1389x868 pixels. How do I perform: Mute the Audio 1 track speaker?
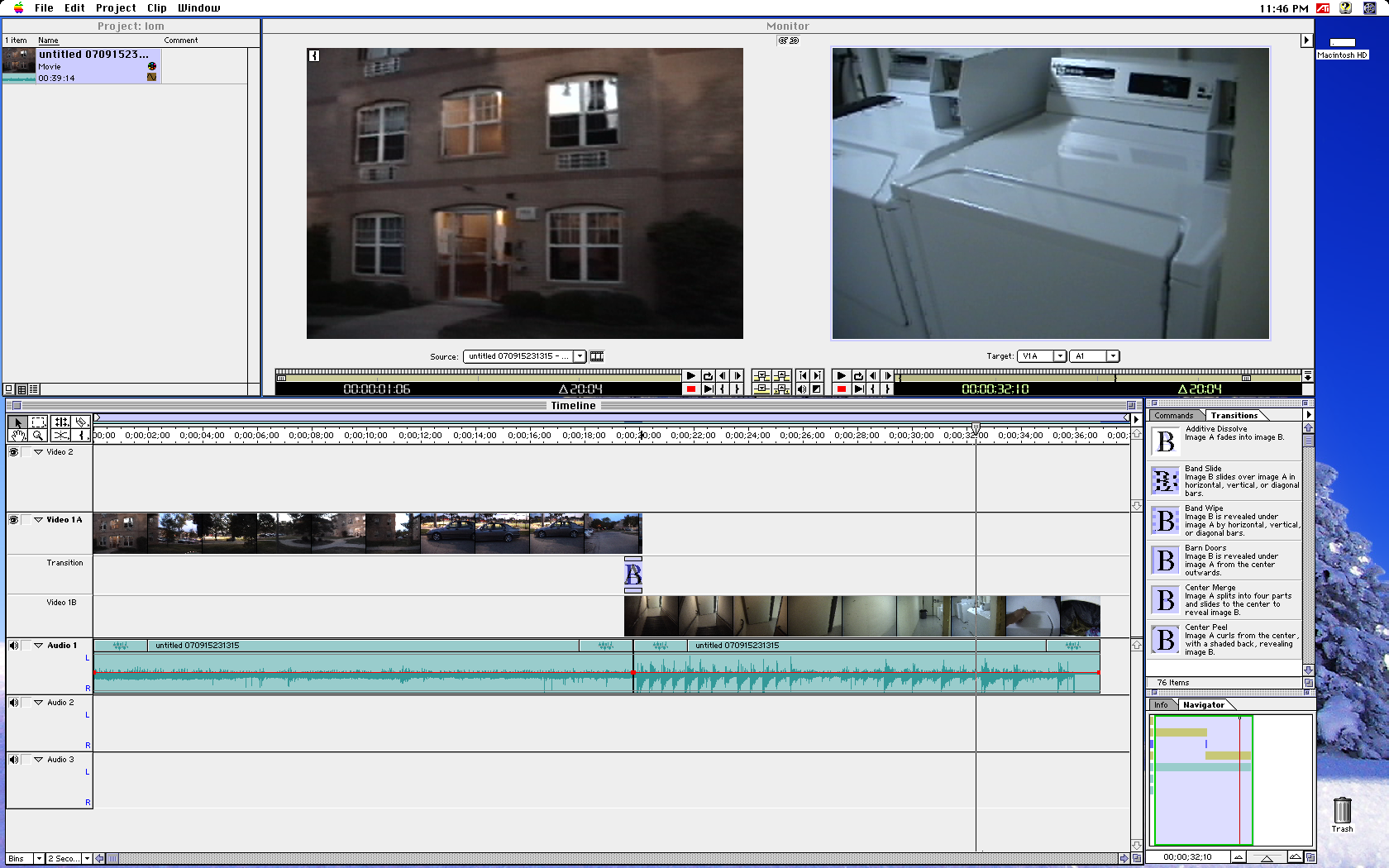[14, 646]
